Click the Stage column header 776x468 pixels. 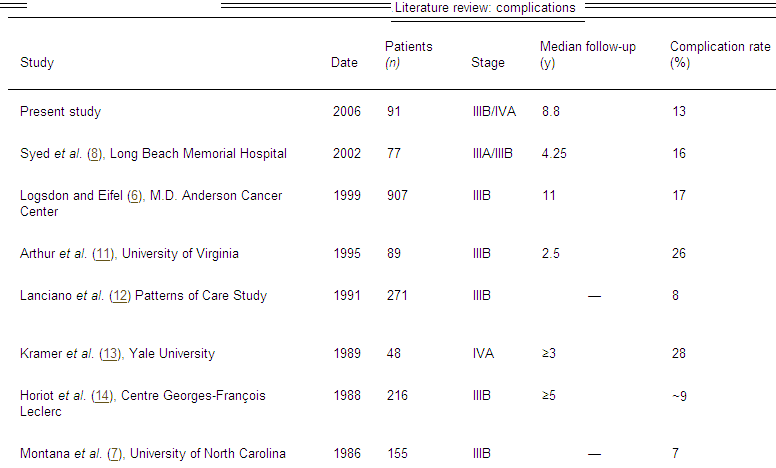(488, 63)
